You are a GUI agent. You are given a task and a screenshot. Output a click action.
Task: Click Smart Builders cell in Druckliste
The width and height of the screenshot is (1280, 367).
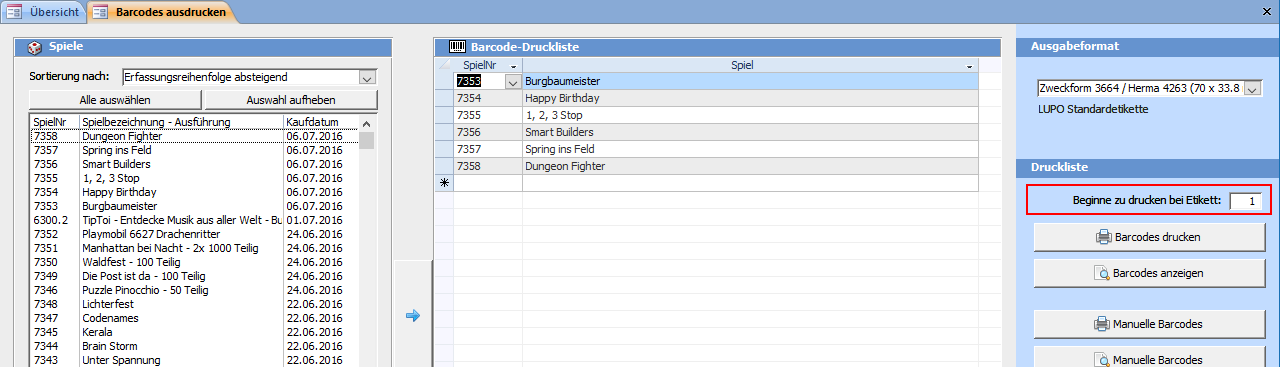750,132
